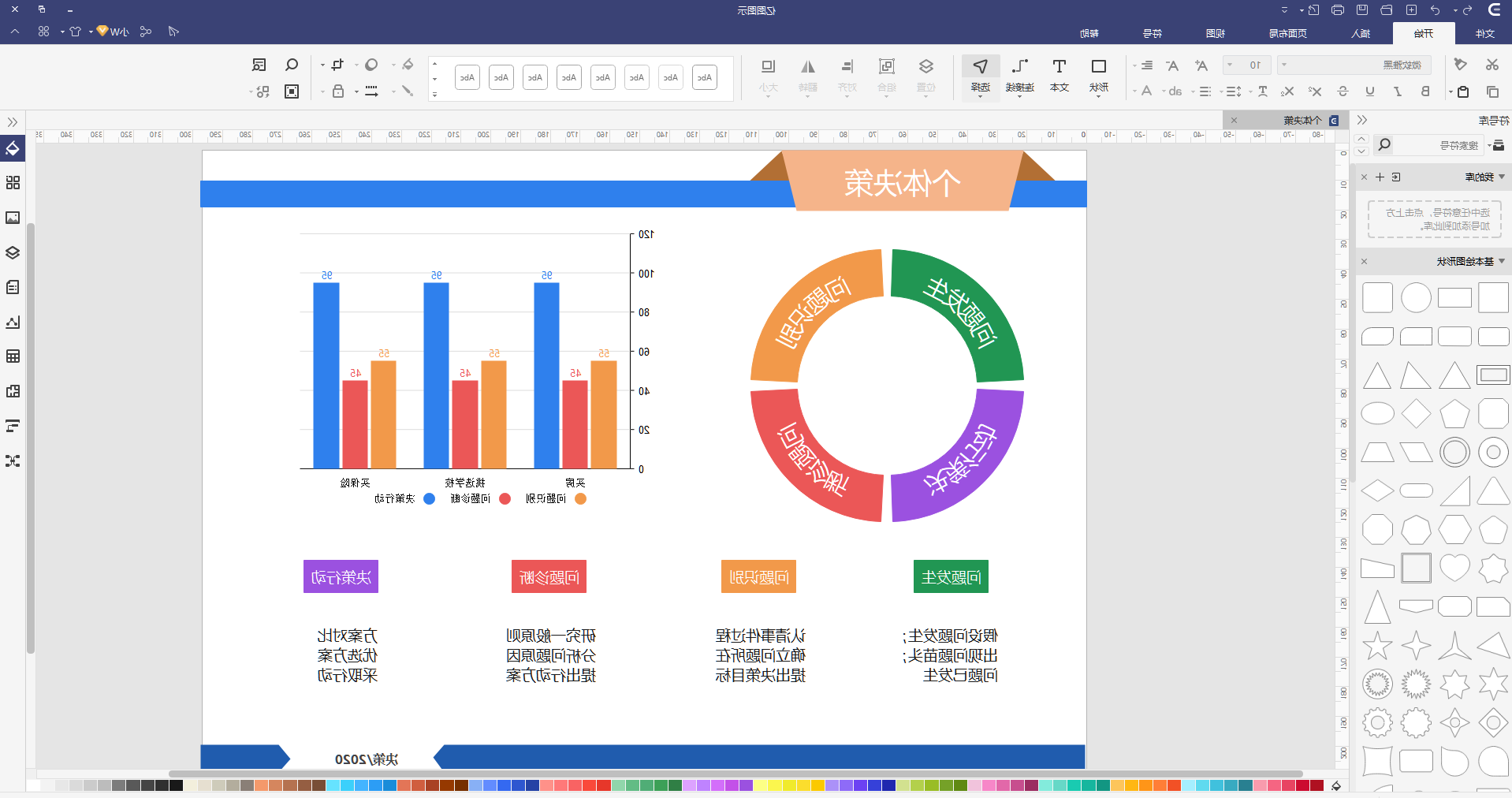Click the Shadow circle icon in the ribbon
The height and width of the screenshot is (798, 1512).
click(371, 65)
